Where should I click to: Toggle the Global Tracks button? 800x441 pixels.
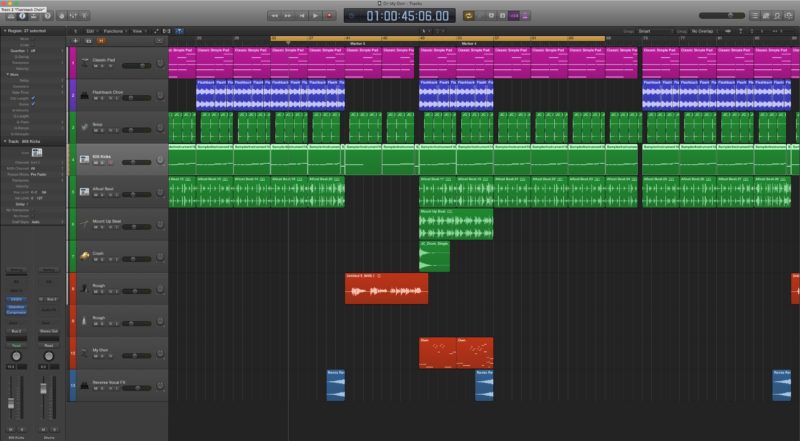[x=159, y=41]
